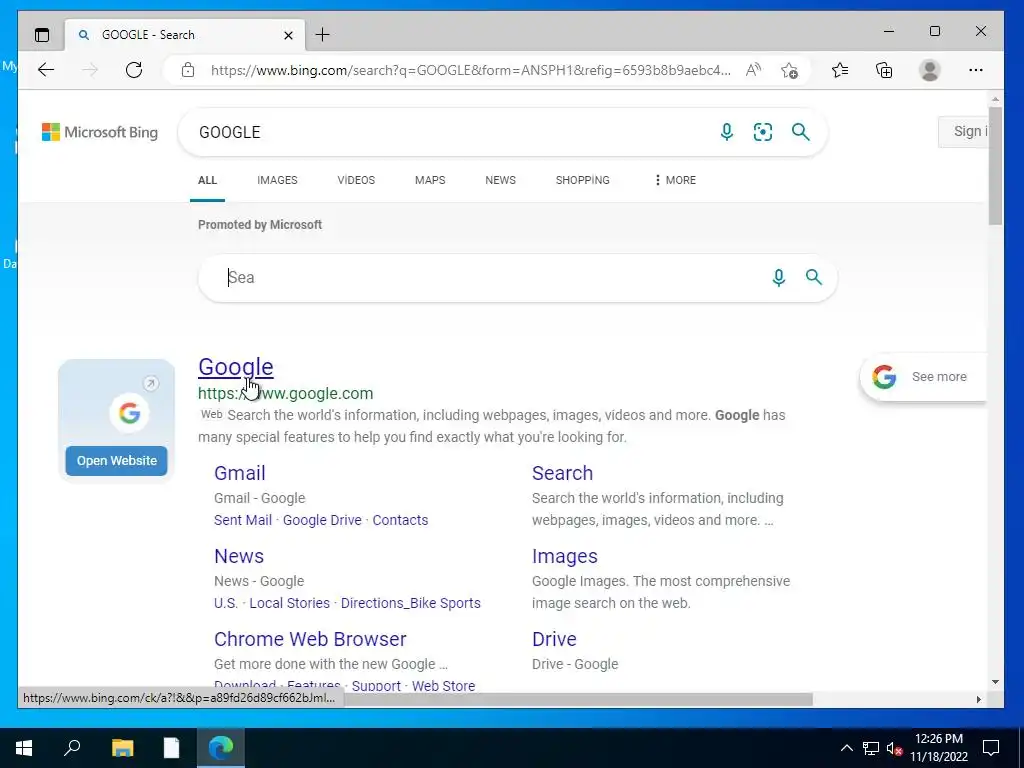
Task: Open a new tab with plus icon
Action: [x=323, y=35]
